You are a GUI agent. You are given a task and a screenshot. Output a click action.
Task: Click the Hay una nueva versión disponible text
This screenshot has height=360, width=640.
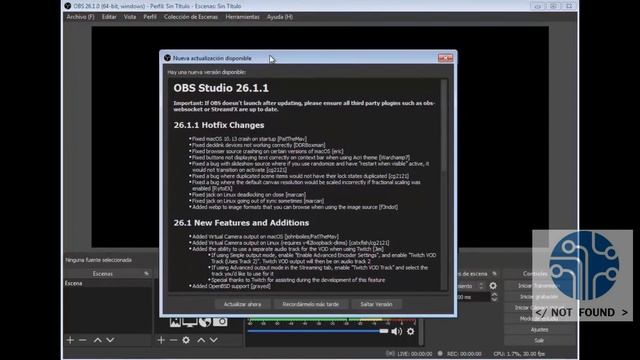(x=207, y=72)
